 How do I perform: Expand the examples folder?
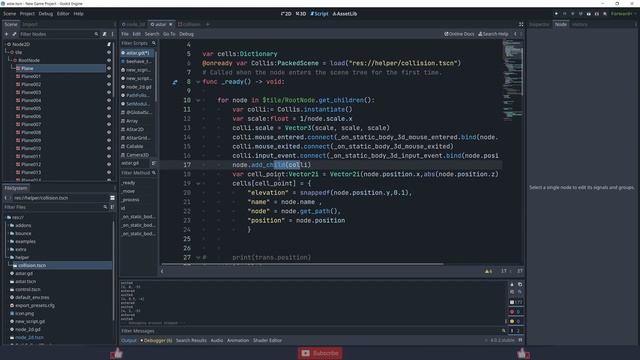[8, 241]
